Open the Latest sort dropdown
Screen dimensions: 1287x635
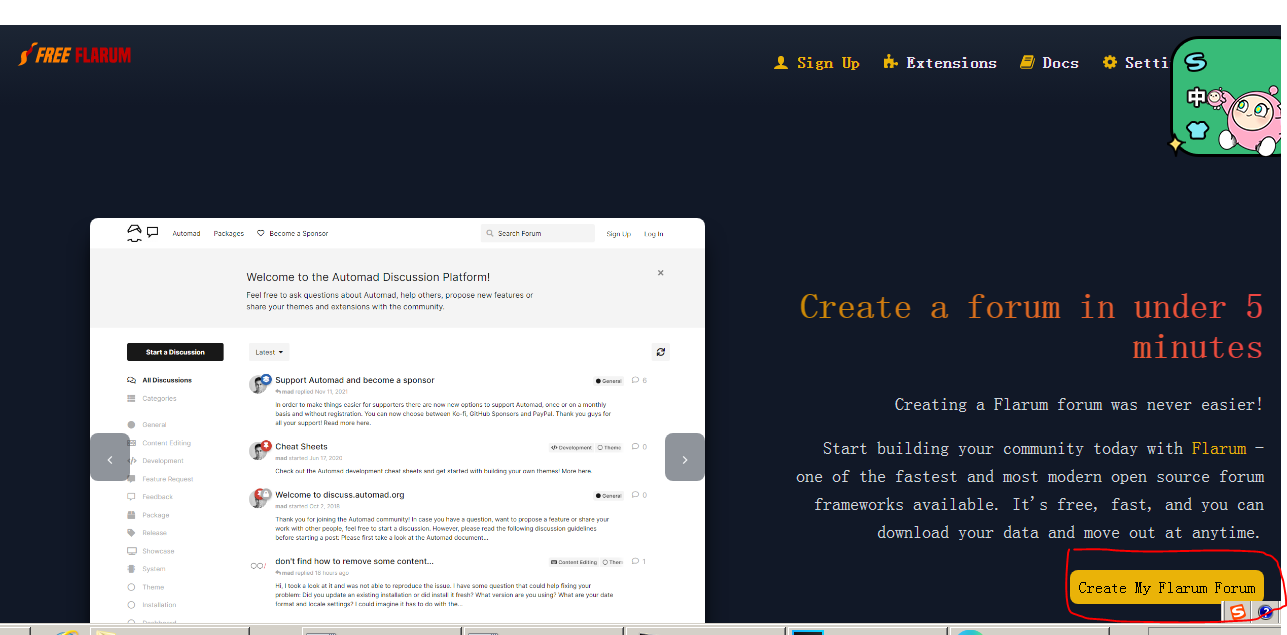[x=270, y=352]
